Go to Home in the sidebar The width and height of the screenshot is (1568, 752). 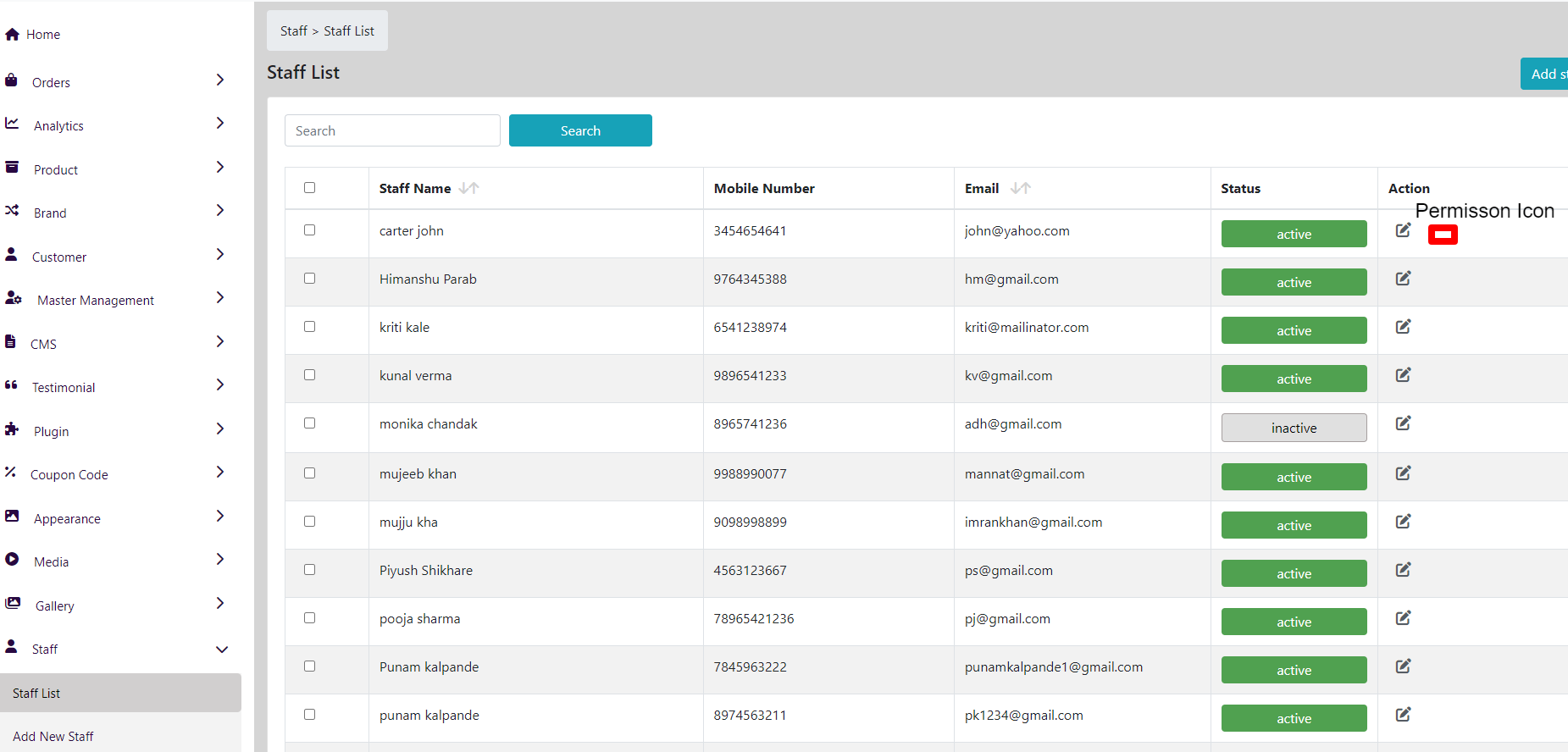point(43,35)
